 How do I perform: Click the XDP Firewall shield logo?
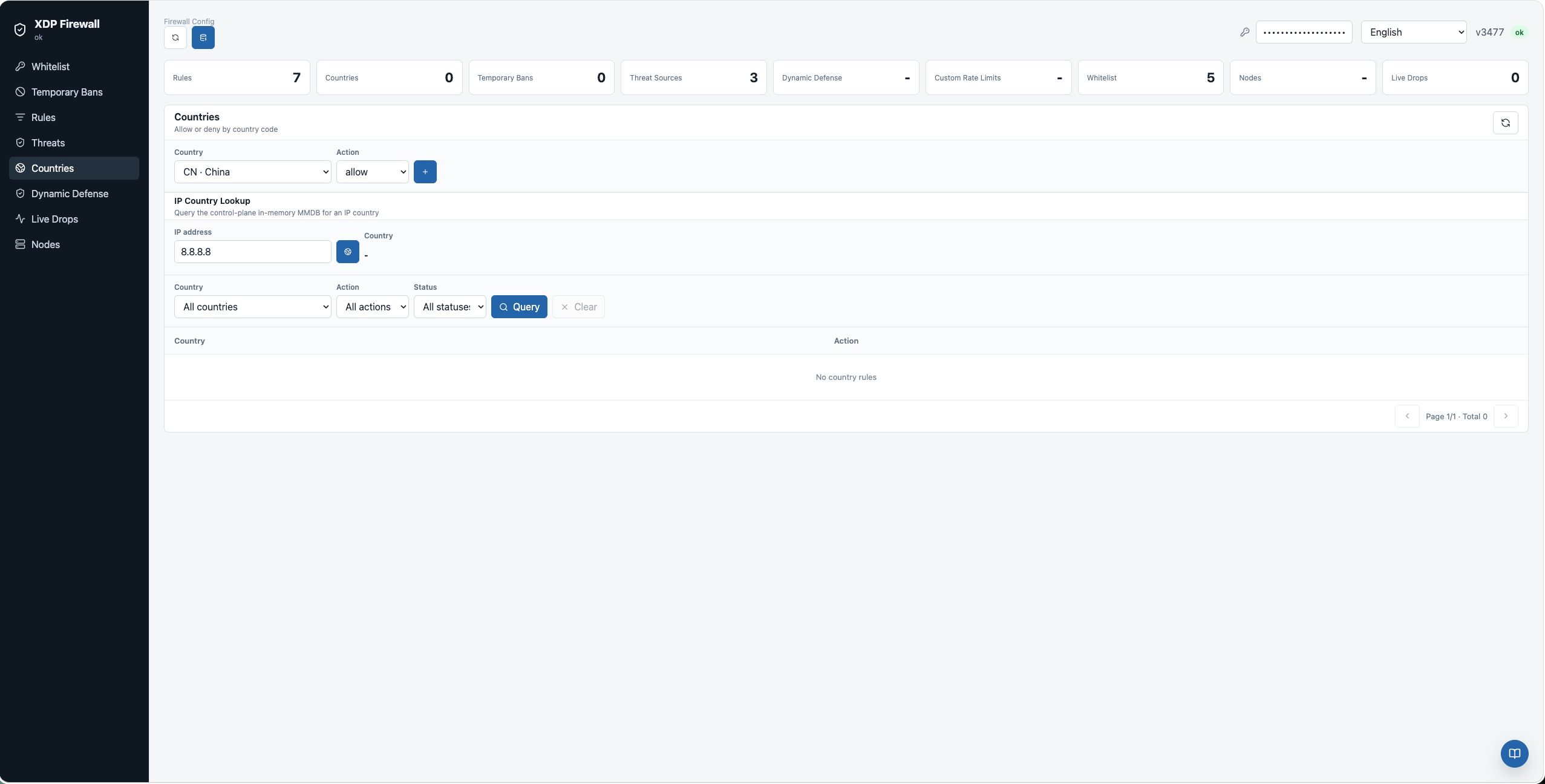coord(20,30)
